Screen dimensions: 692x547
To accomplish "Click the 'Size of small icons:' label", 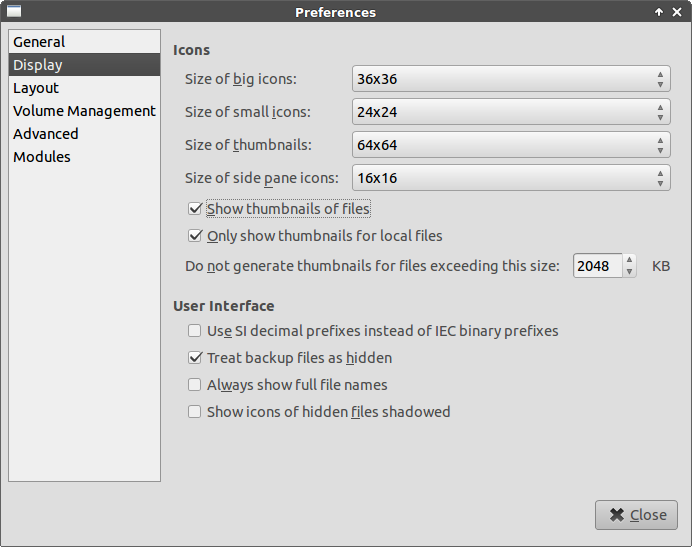I will (x=248, y=112).
